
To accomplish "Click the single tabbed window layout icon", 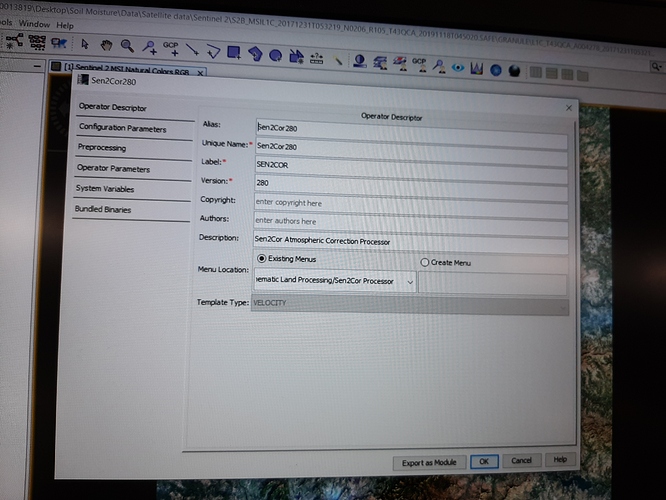I will pos(583,76).
